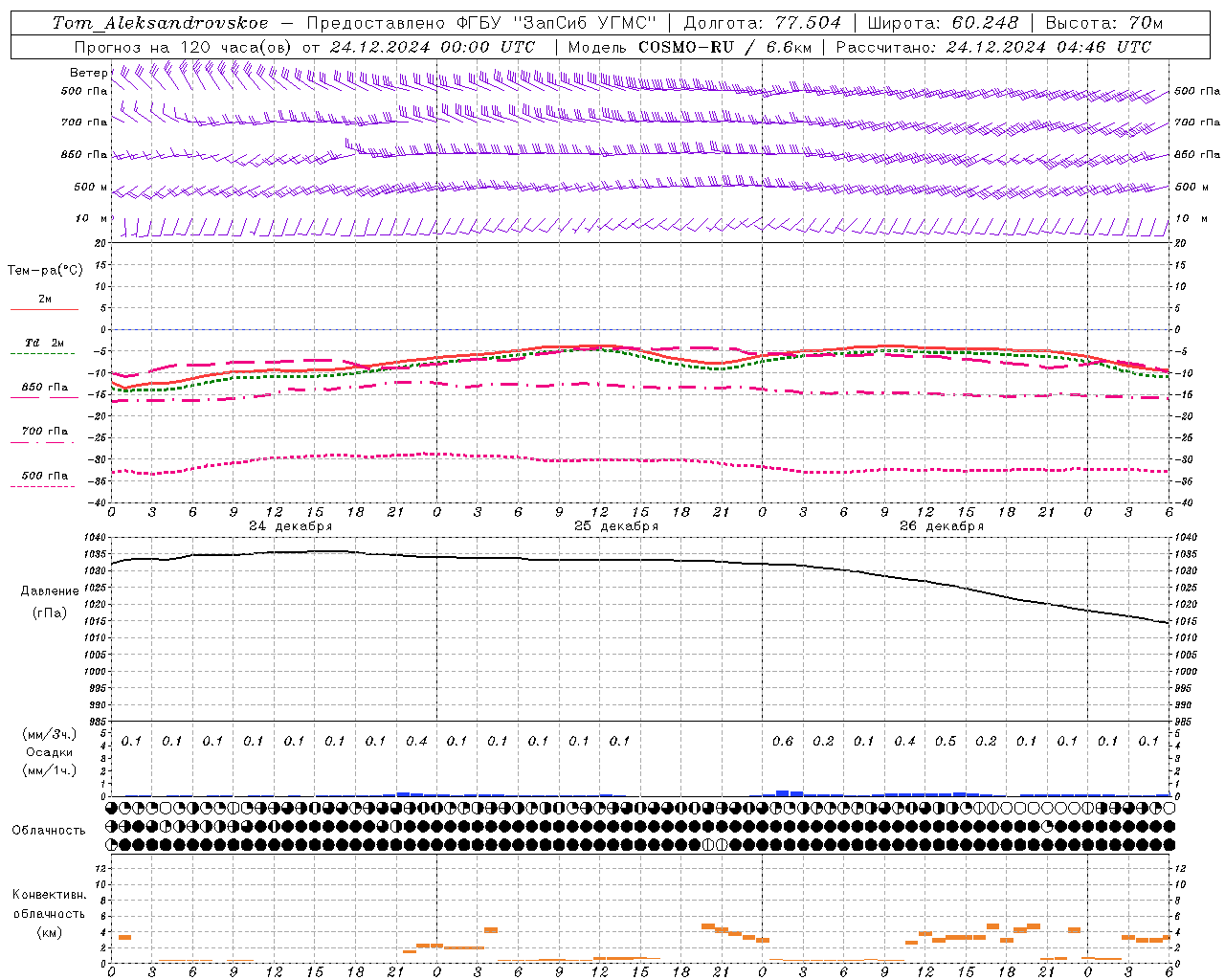Click the (км) convective cloud unit label
1225x980 pixels.
[49, 932]
